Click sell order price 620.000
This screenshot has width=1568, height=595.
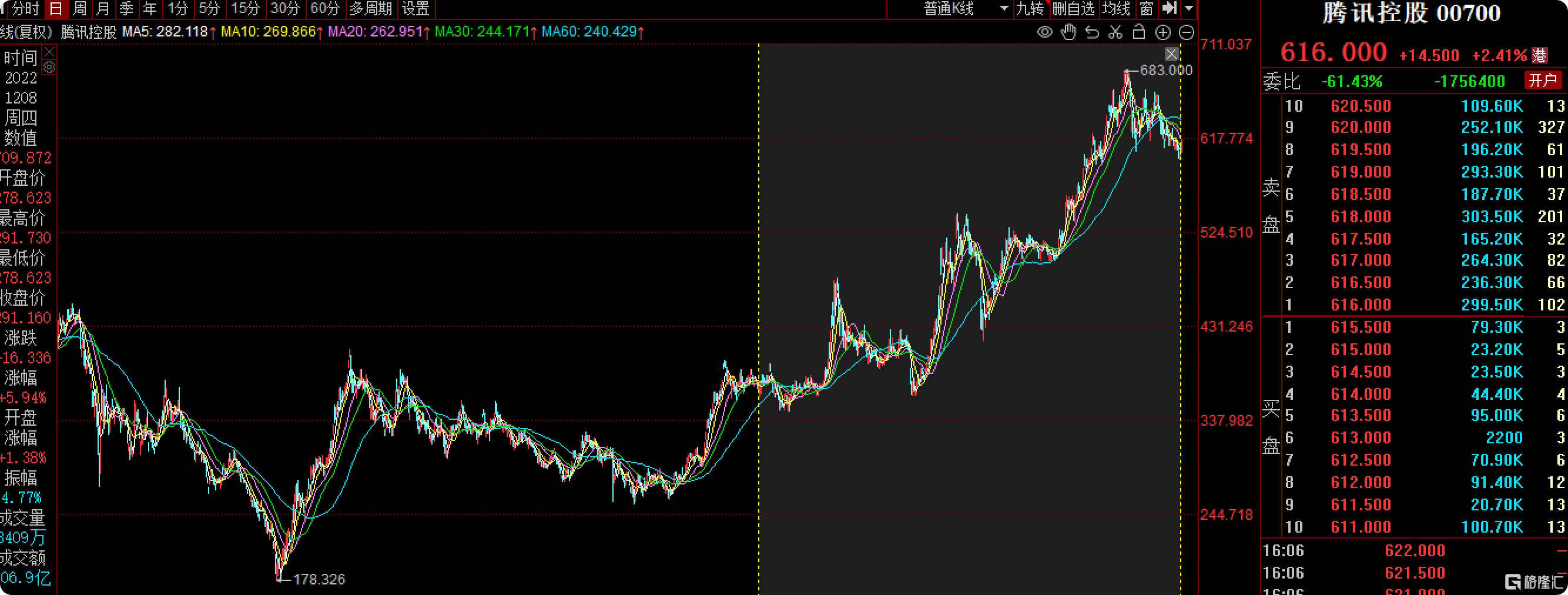point(1361,127)
